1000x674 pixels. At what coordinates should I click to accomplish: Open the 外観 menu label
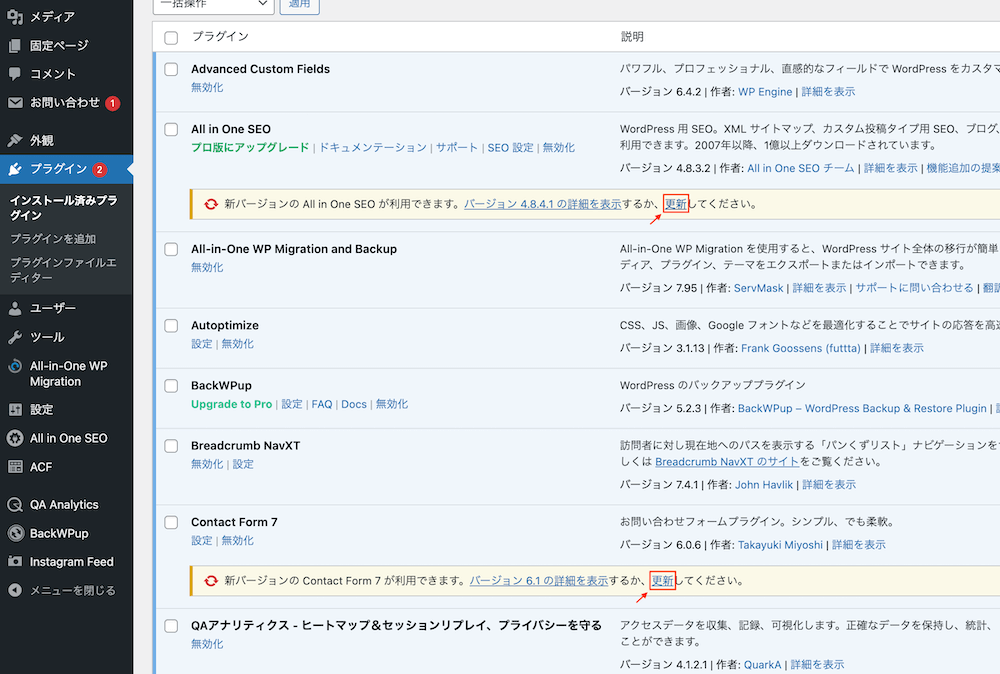[41, 140]
